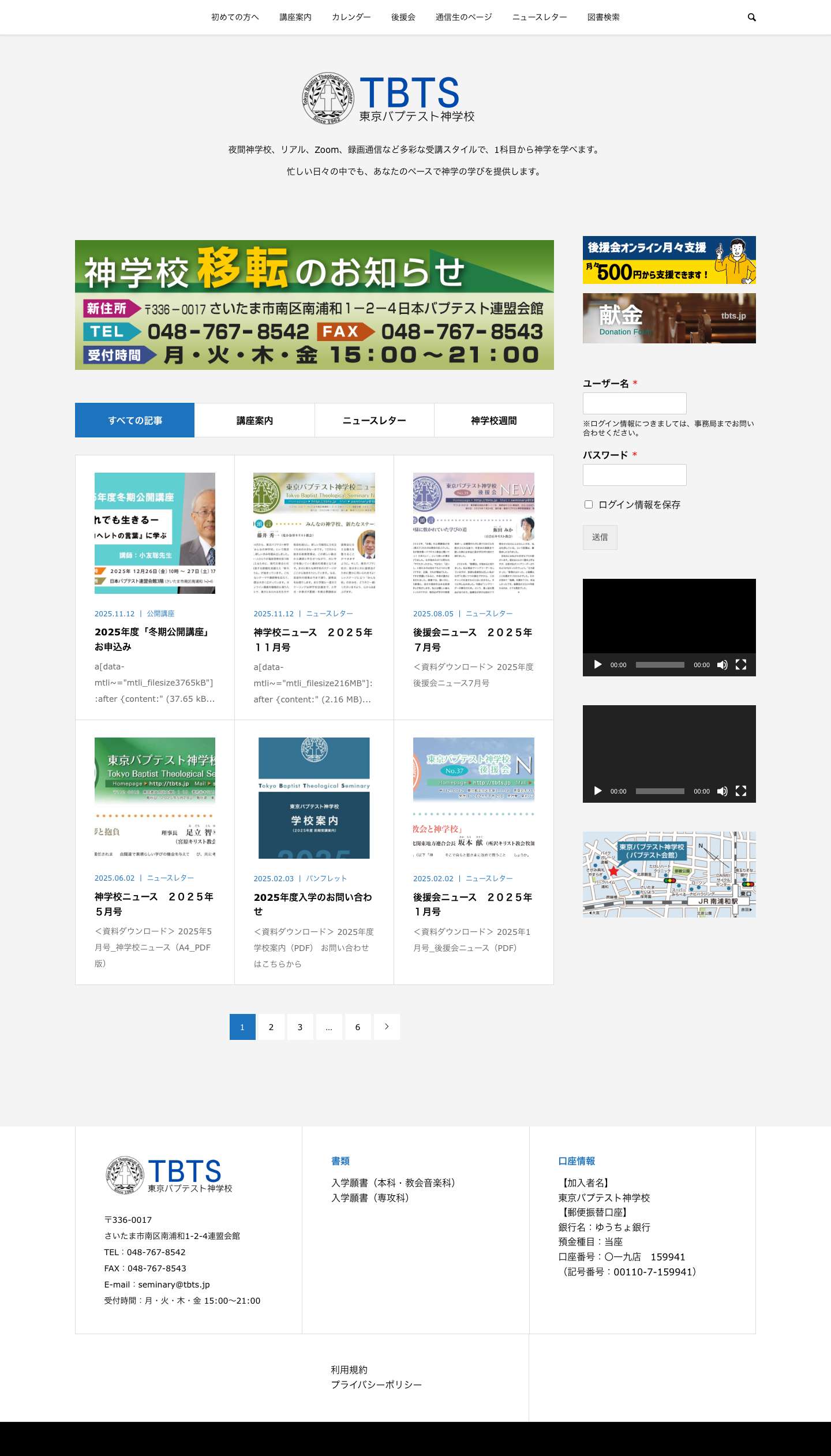Focus the パスワード input field
The height and width of the screenshot is (1456, 831).
635,475
